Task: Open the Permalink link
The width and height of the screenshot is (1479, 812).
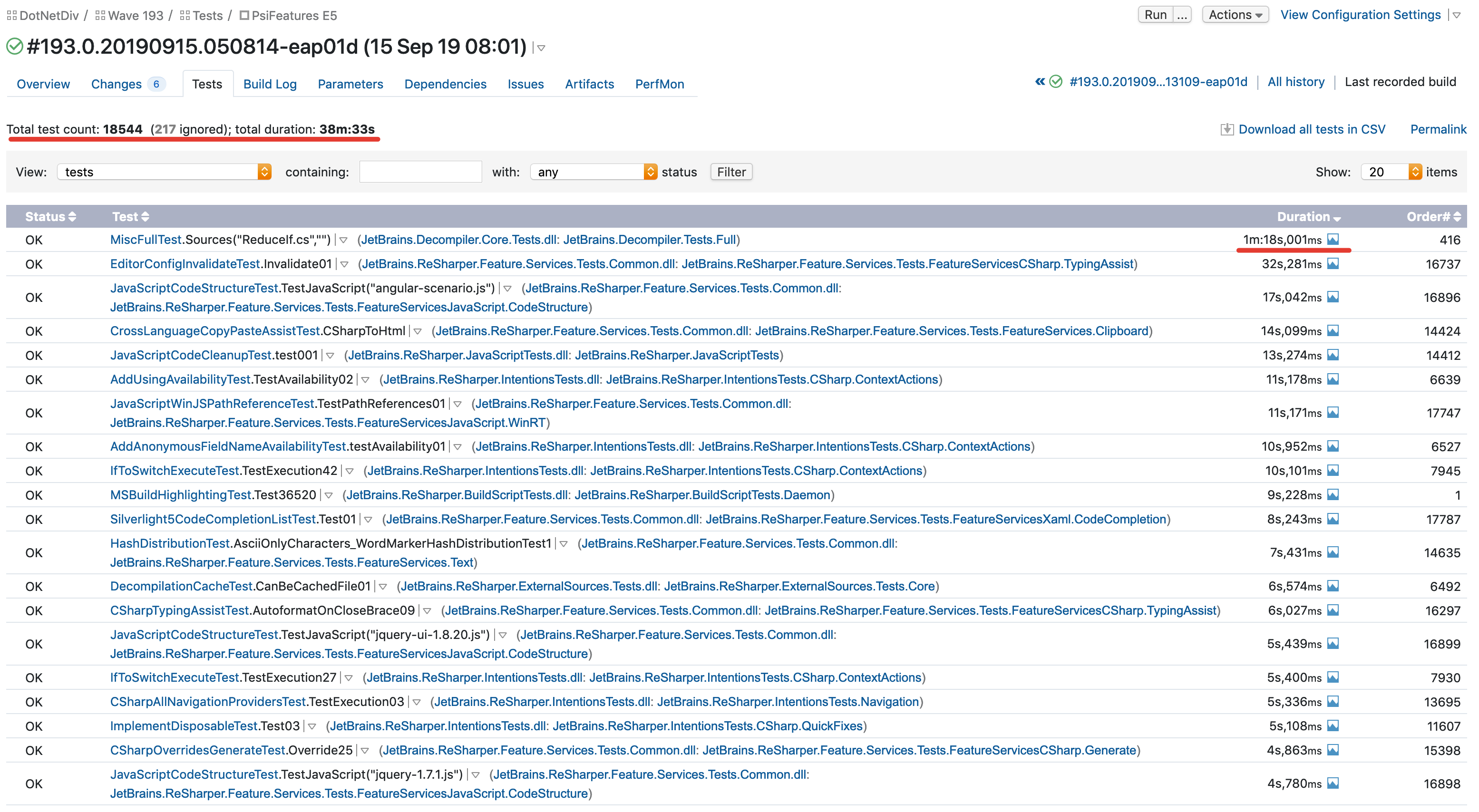Action: click(1438, 129)
